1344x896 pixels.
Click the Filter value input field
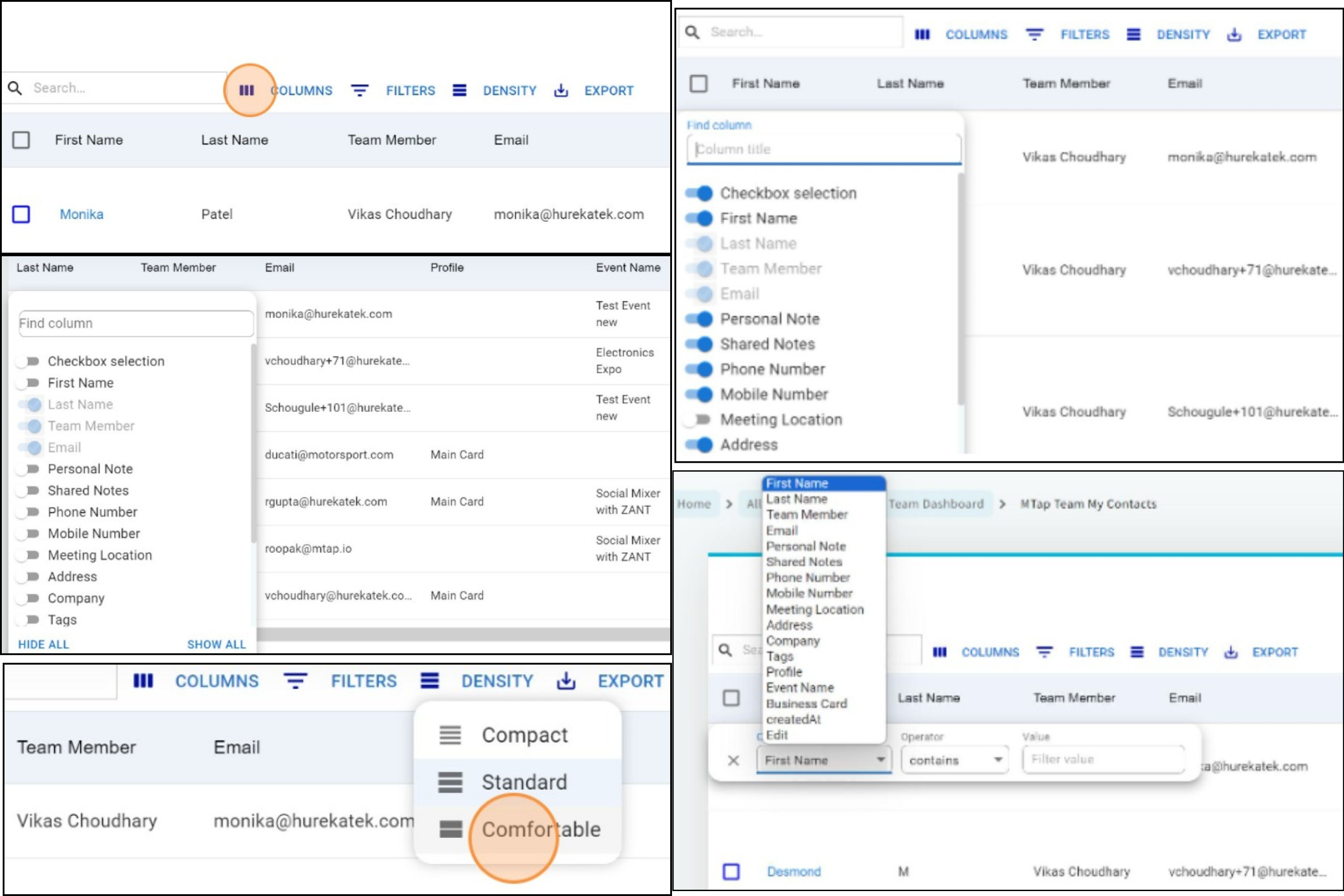point(1103,759)
